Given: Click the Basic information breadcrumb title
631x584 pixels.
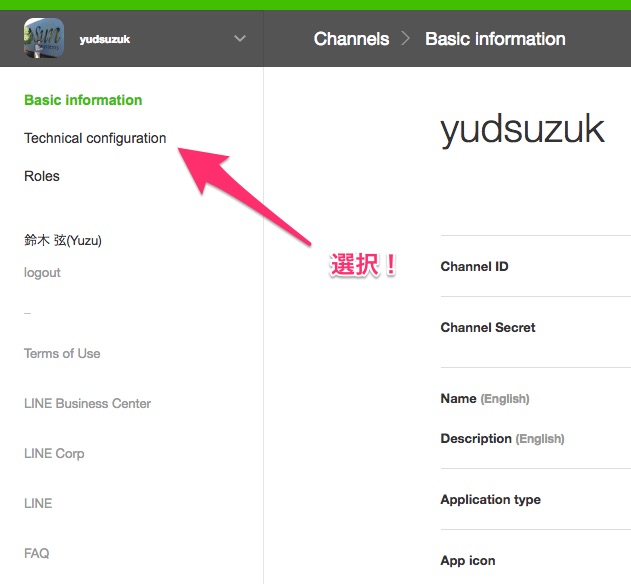Looking at the screenshot, I should [x=495, y=39].
